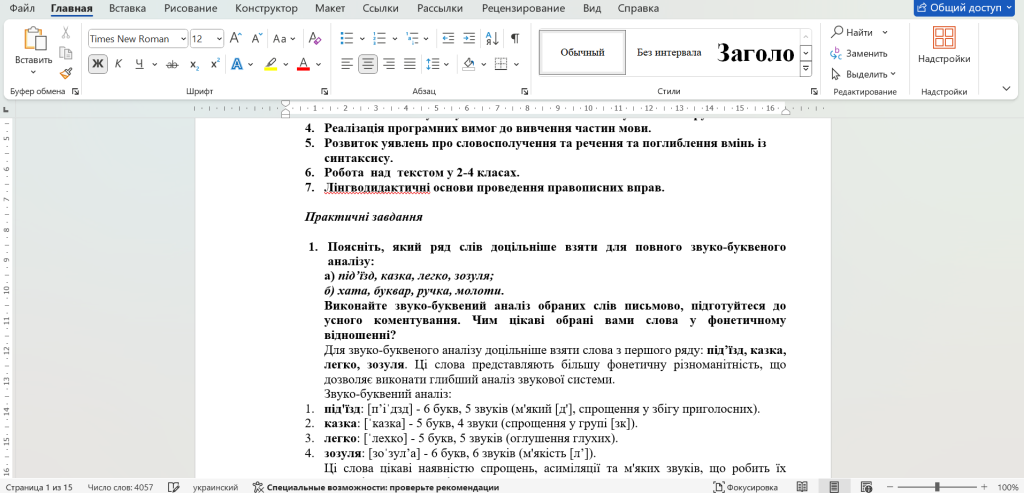Switch to Рецензирование tab
Screen dimensions: 1024x493
pos(524,8)
